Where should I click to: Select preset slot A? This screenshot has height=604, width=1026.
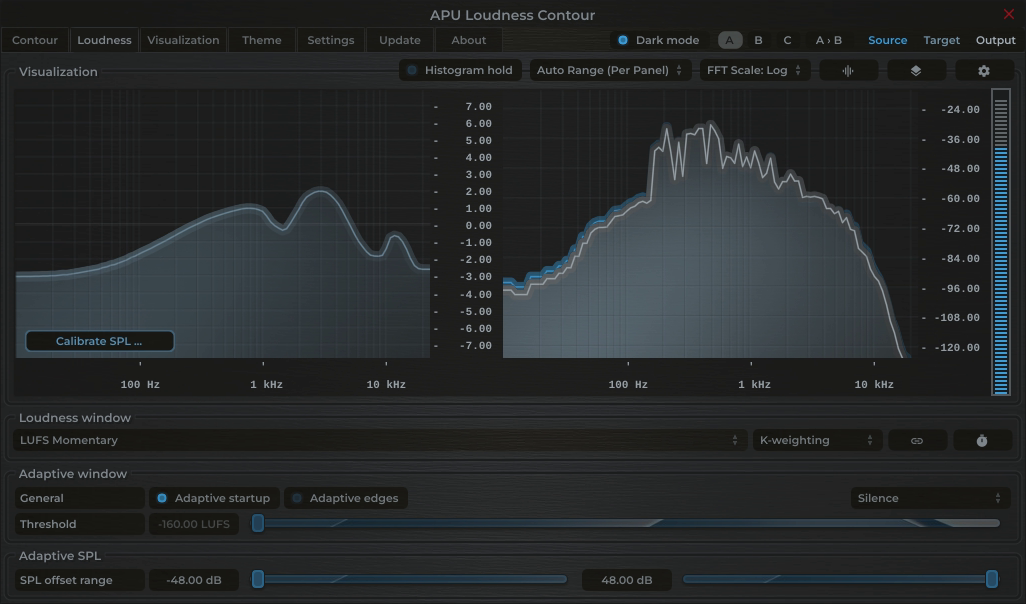[729, 40]
